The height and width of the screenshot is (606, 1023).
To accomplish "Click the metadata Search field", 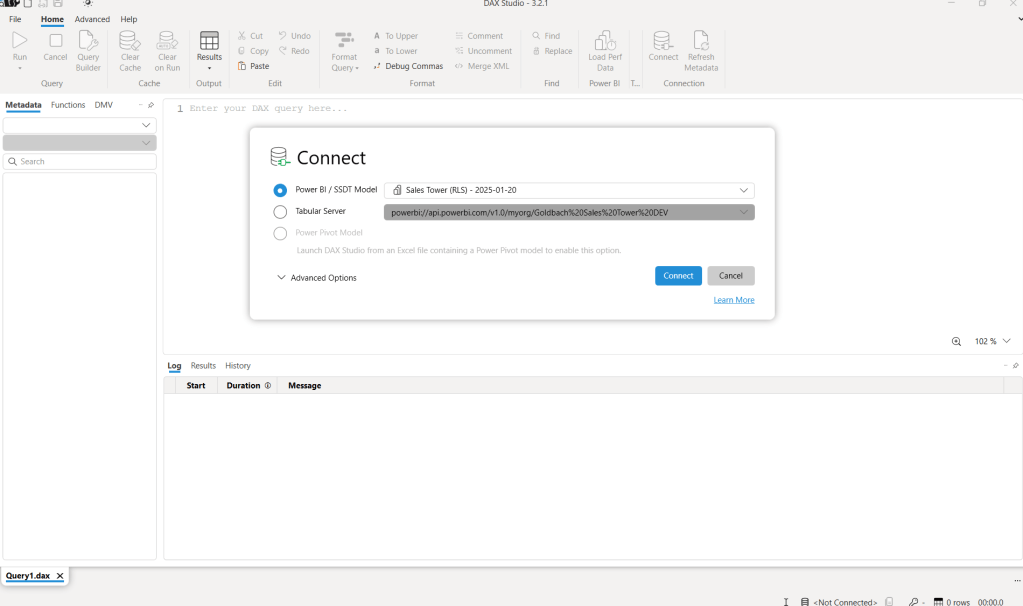I will (x=80, y=161).
